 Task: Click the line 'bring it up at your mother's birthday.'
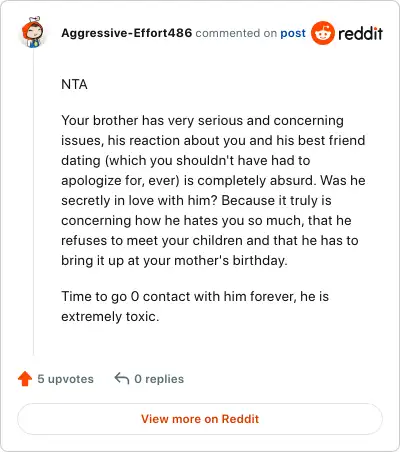174,261
